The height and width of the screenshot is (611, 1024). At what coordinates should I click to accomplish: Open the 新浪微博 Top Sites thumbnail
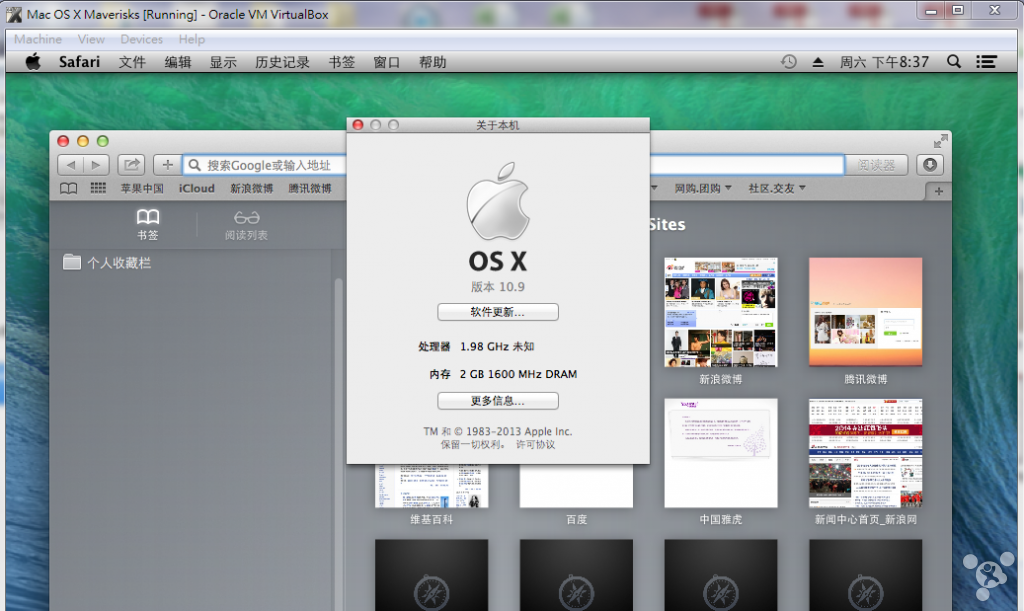point(721,312)
